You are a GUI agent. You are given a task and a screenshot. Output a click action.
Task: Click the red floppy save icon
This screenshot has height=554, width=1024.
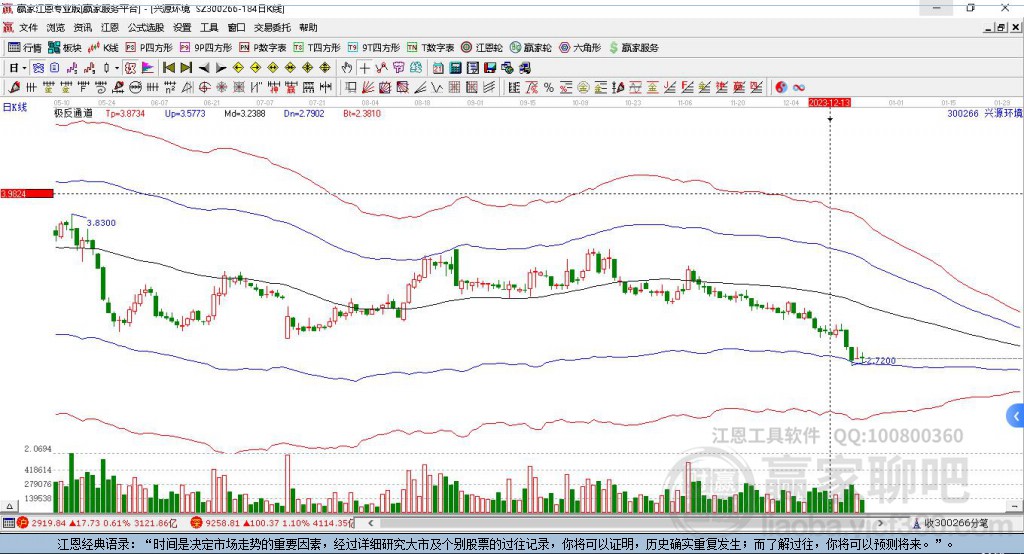click(x=490, y=68)
